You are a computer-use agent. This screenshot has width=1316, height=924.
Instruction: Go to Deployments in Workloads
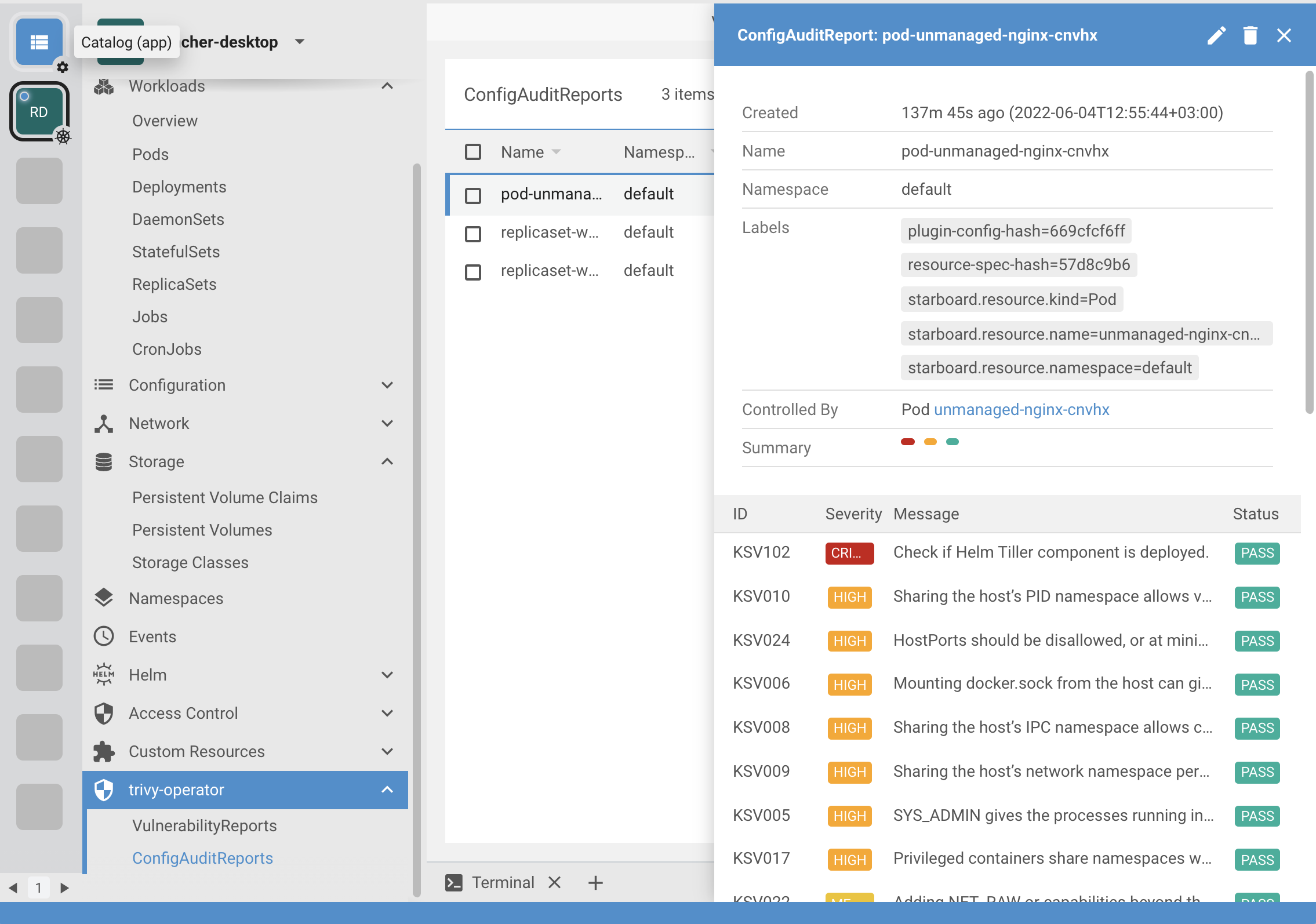tap(179, 187)
